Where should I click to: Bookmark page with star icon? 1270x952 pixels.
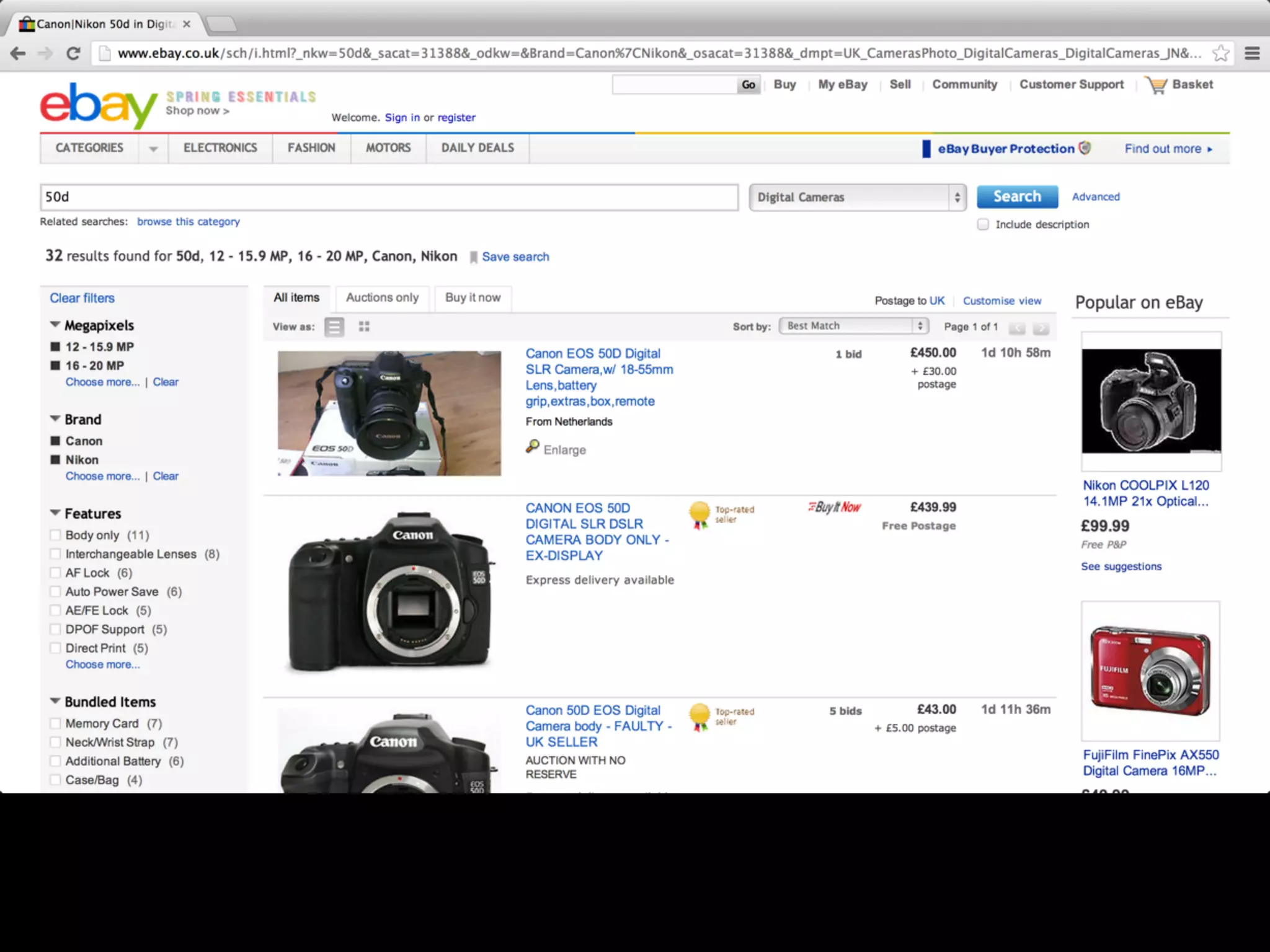[1220, 53]
